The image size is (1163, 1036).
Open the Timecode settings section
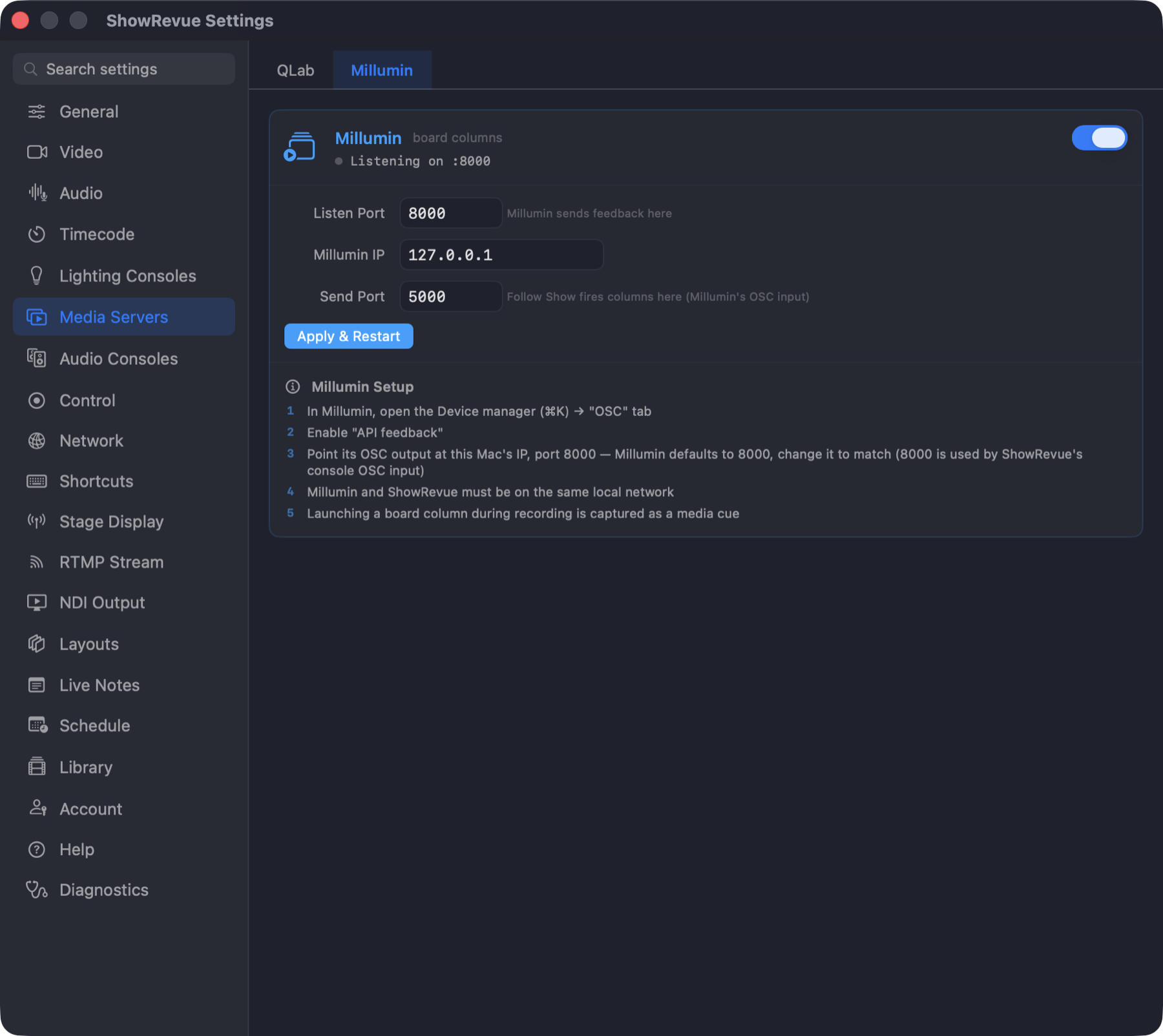pyautogui.click(x=123, y=234)
